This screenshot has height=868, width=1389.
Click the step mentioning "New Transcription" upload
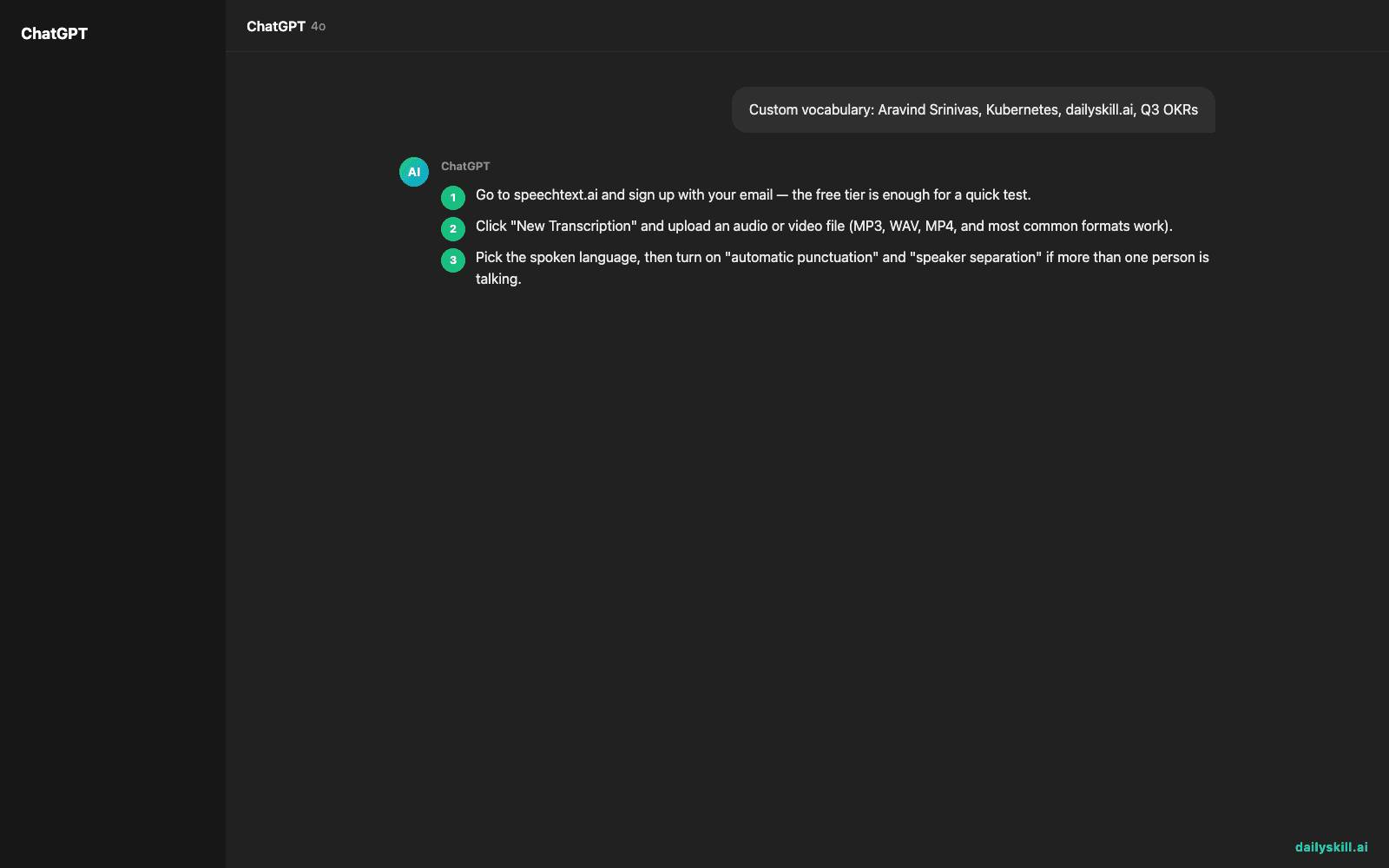coord(824,226)
